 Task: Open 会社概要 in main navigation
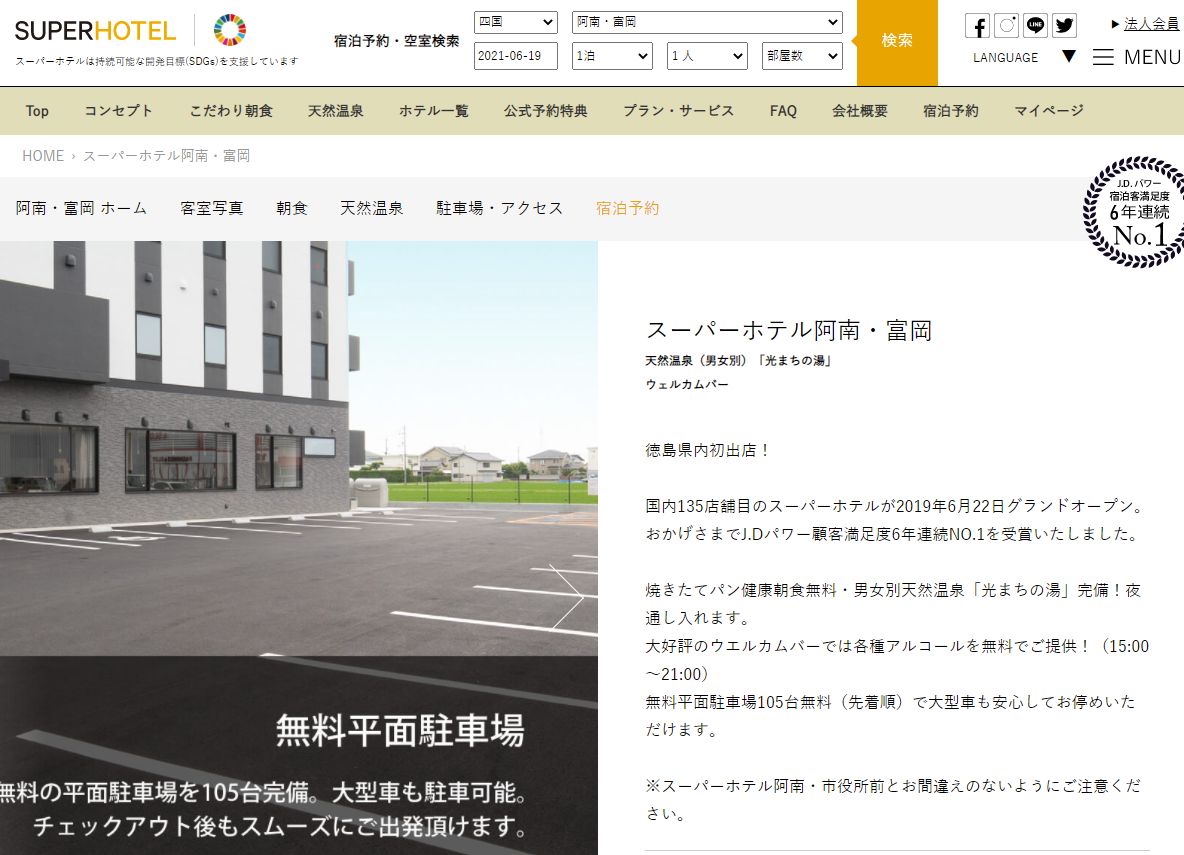pos(860,111)
